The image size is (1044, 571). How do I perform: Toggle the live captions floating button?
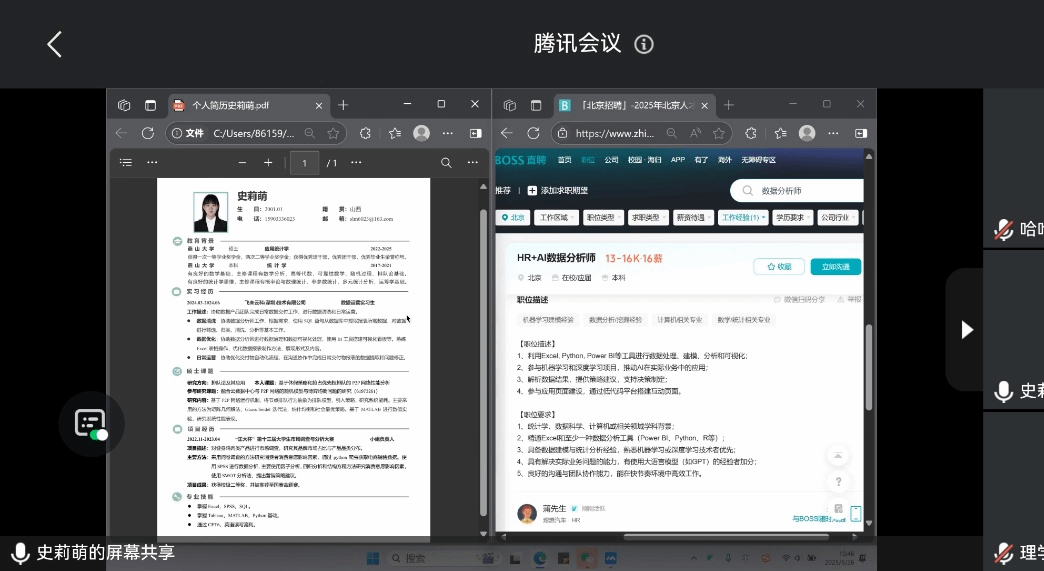[91, 423]
